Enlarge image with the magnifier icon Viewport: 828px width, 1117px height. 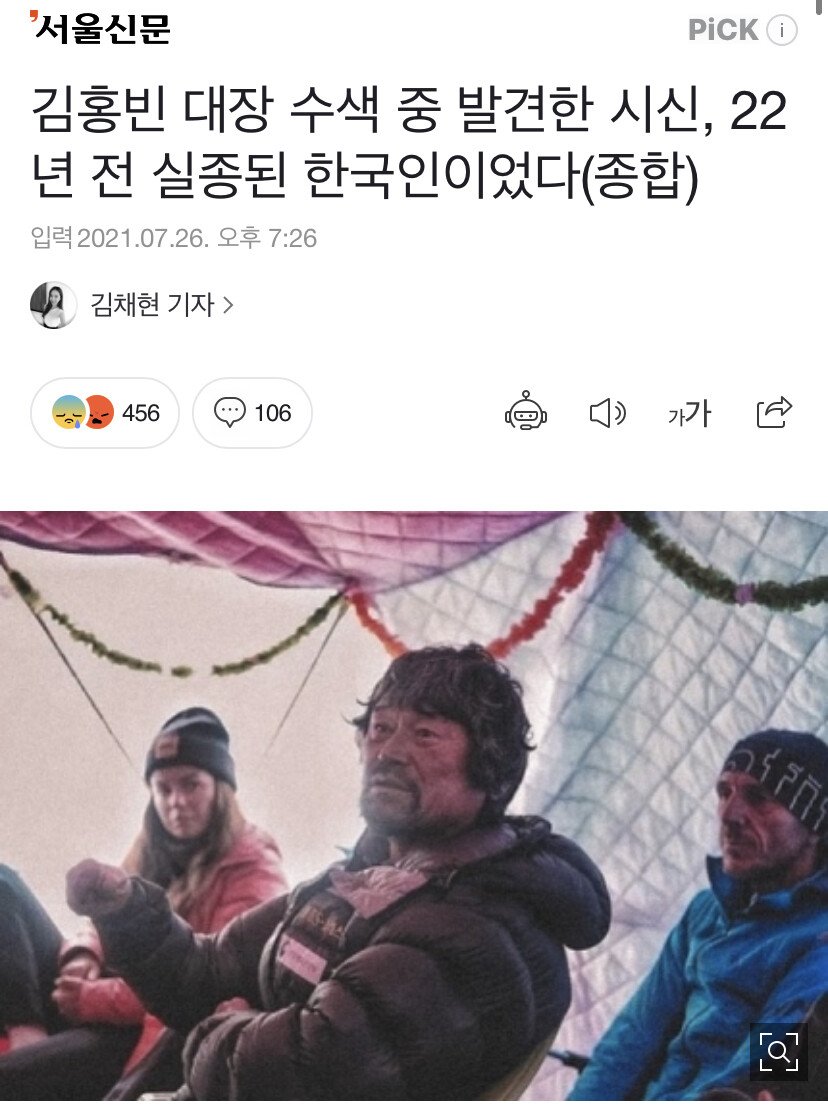click(x=779, y=1052)
